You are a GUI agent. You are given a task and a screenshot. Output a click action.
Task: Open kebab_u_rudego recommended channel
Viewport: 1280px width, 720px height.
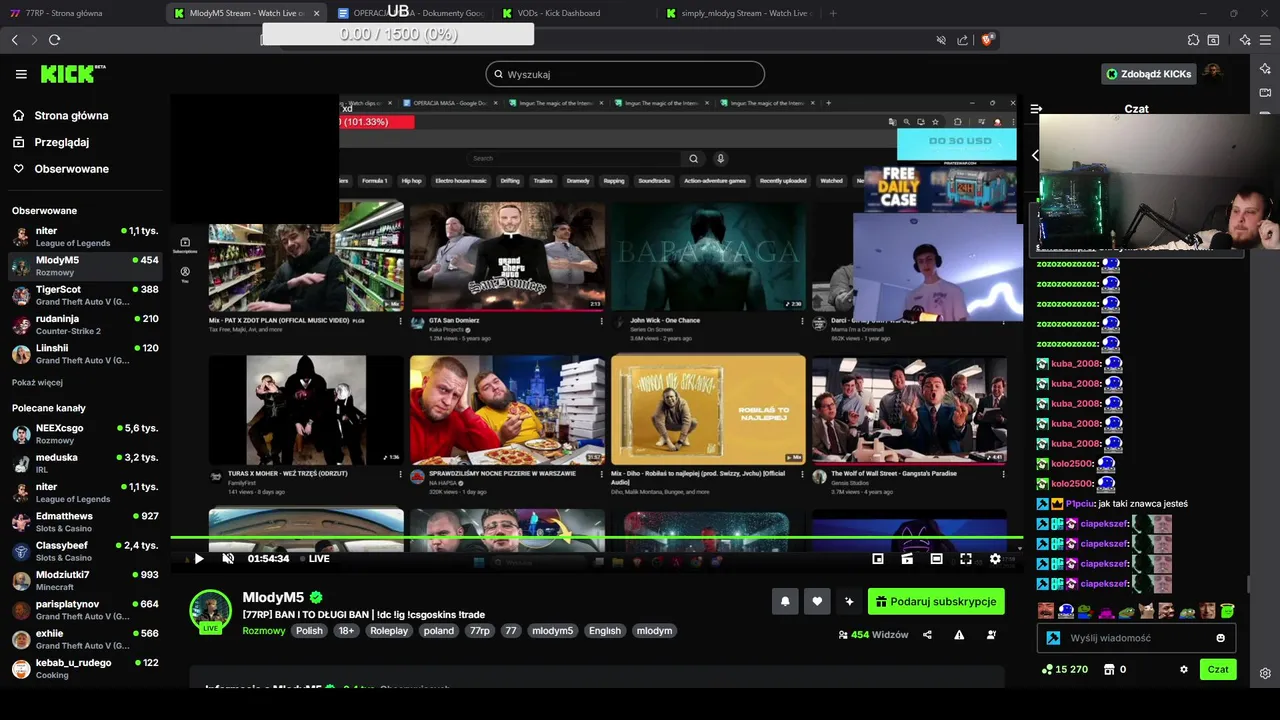click(x=84, y=668)
